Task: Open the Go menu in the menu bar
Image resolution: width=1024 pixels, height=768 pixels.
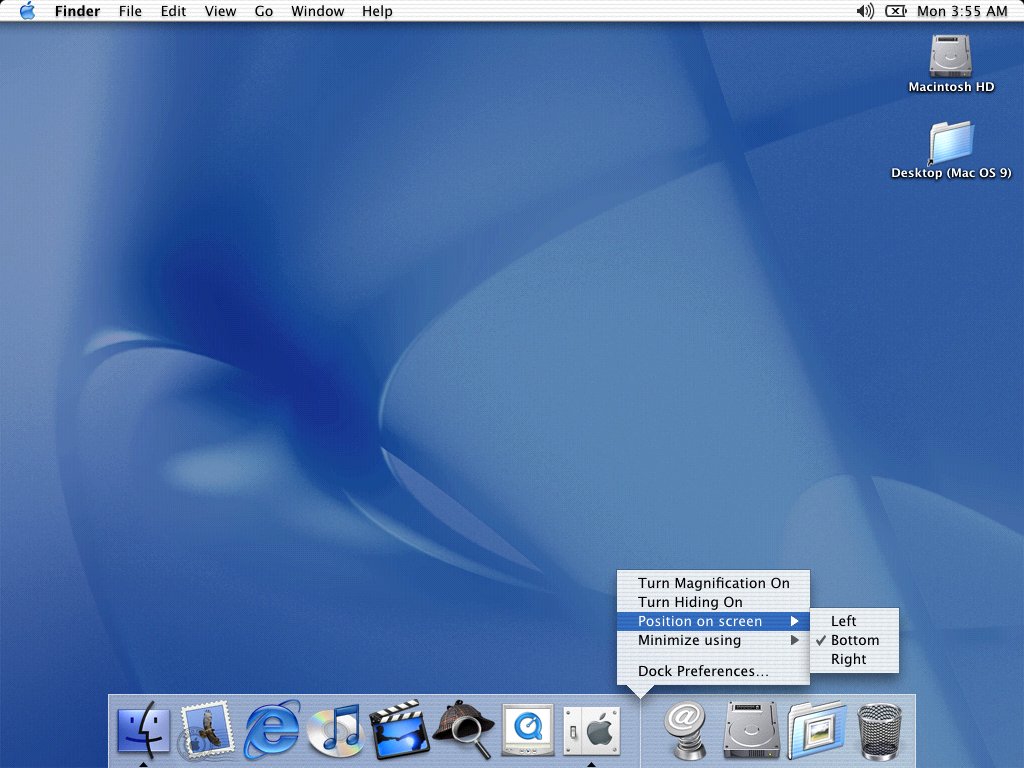Action: [x=263, y=11]
